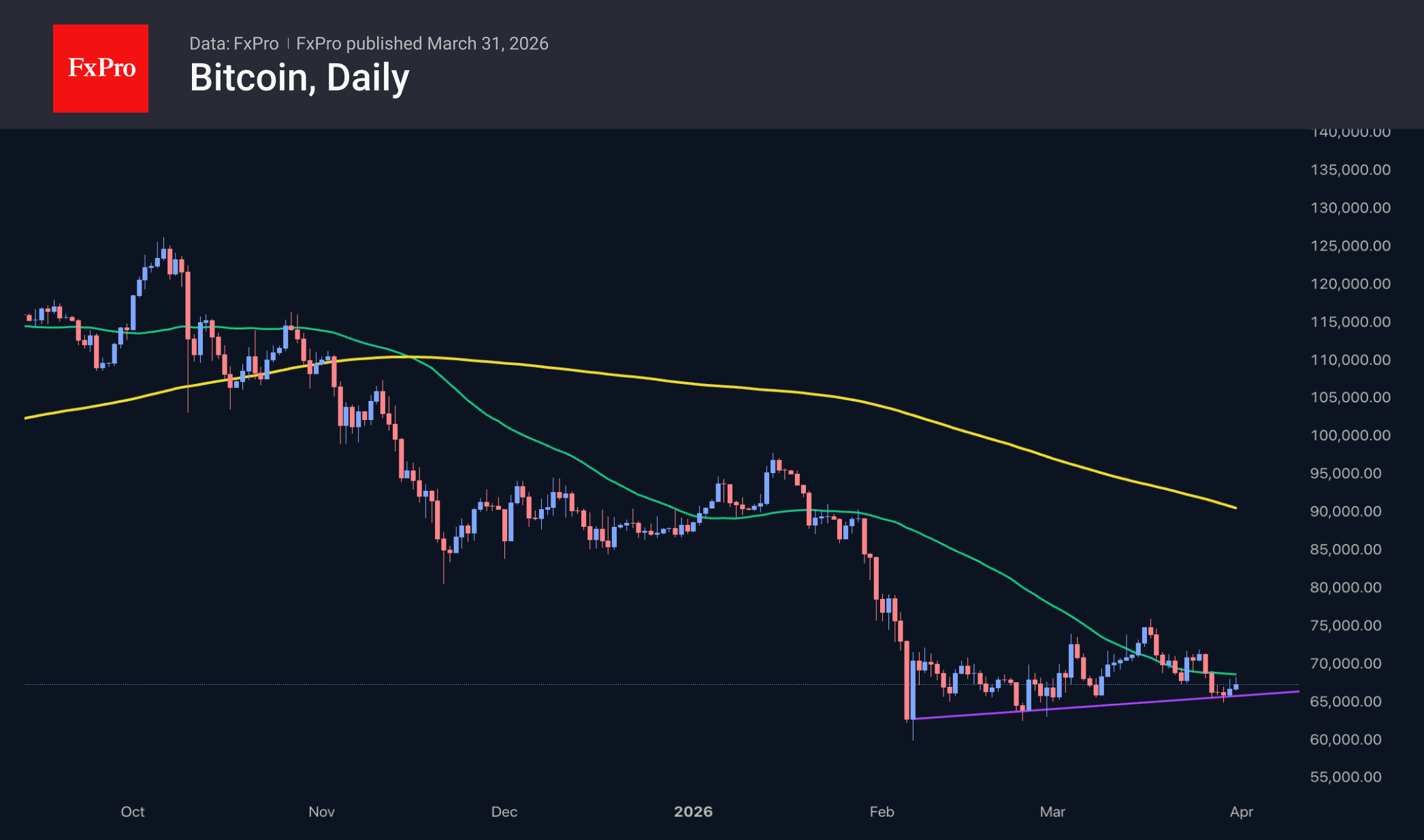Select the Feb label on time axis
1424x840 pixels.
pyautogui.click(x=881, y=811)
